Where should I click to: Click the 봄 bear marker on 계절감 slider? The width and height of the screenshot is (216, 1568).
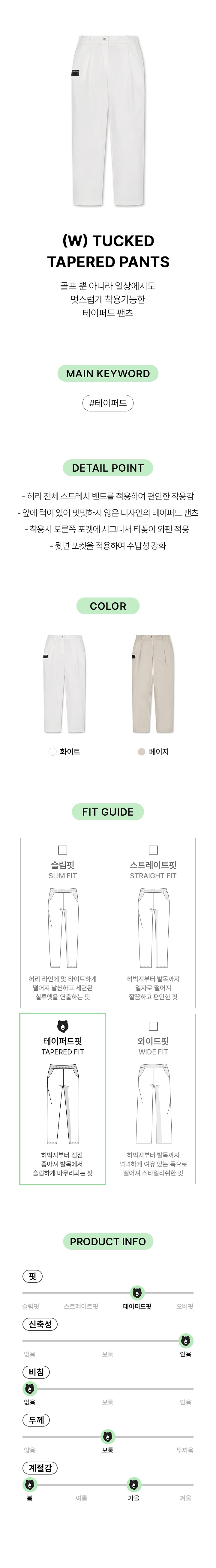[29, 1485]
